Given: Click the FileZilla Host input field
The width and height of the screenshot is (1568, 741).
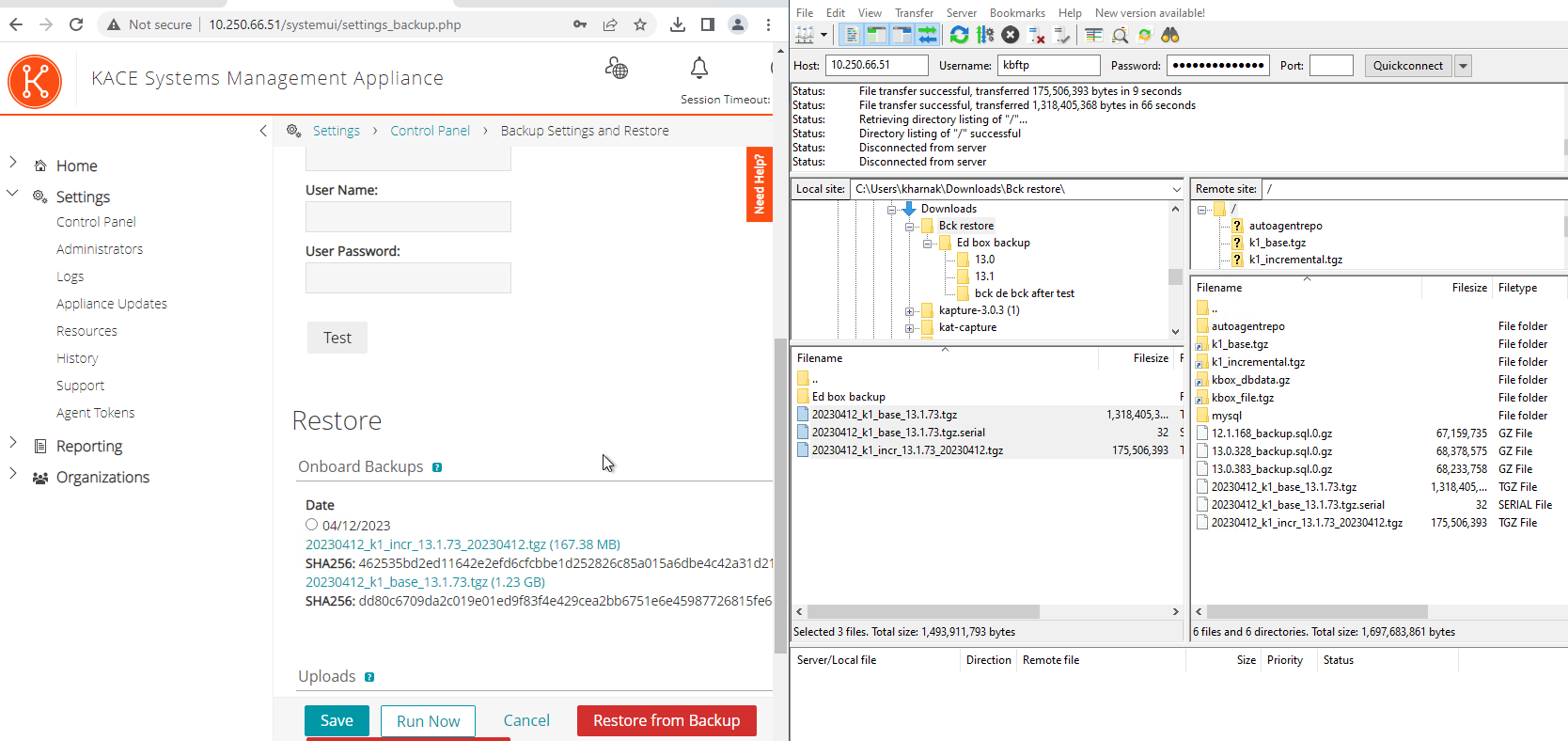Looking at the screenshot, I should [x=877, y=65].
